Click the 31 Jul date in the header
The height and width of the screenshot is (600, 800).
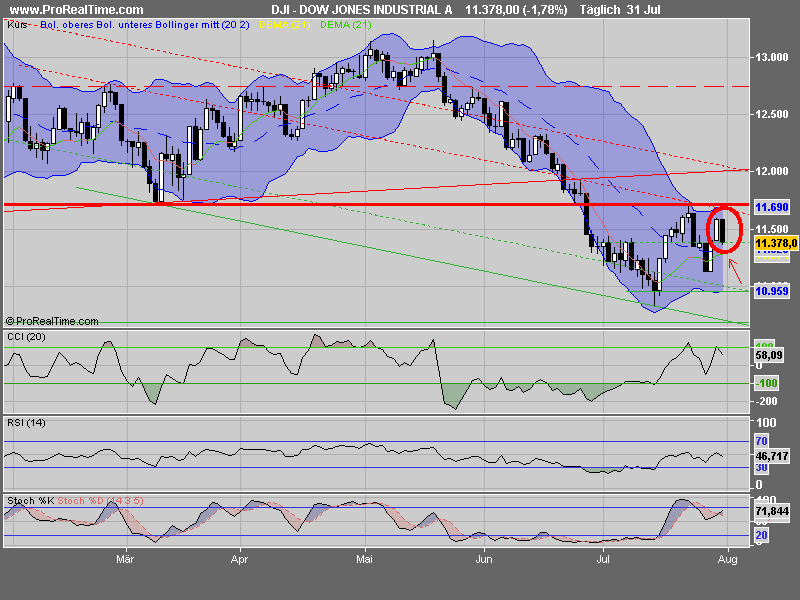pos(644,10)
